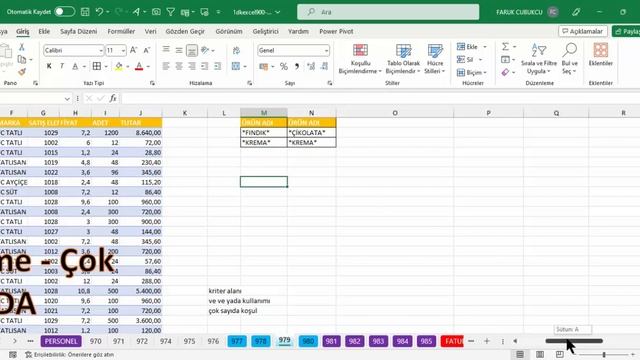Click the horizontal scrollbar thumb
This screenshot has width=640, height=360.
pyautogui.click(x=574, y=341)
